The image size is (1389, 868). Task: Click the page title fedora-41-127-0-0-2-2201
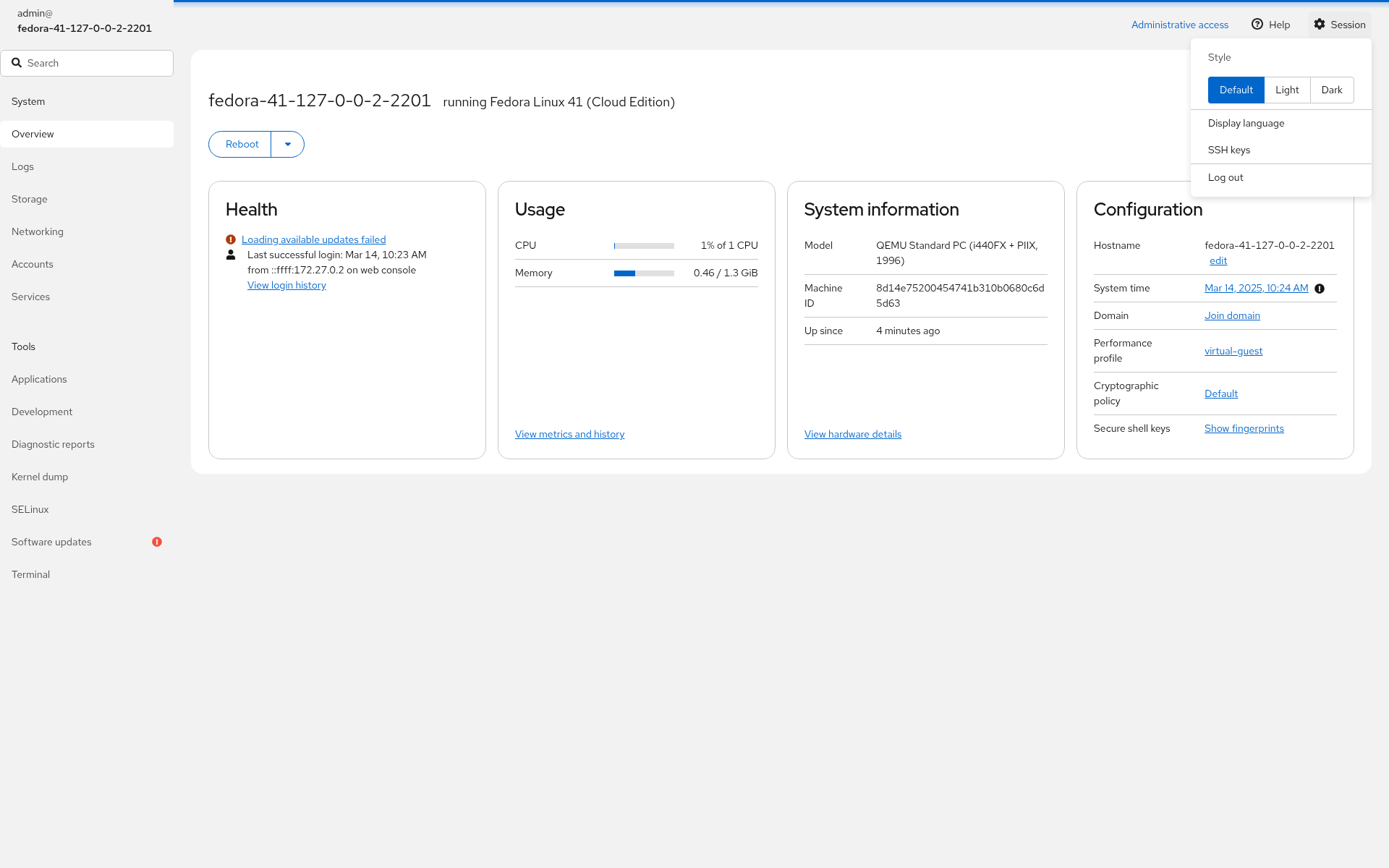tap(320, 101)
